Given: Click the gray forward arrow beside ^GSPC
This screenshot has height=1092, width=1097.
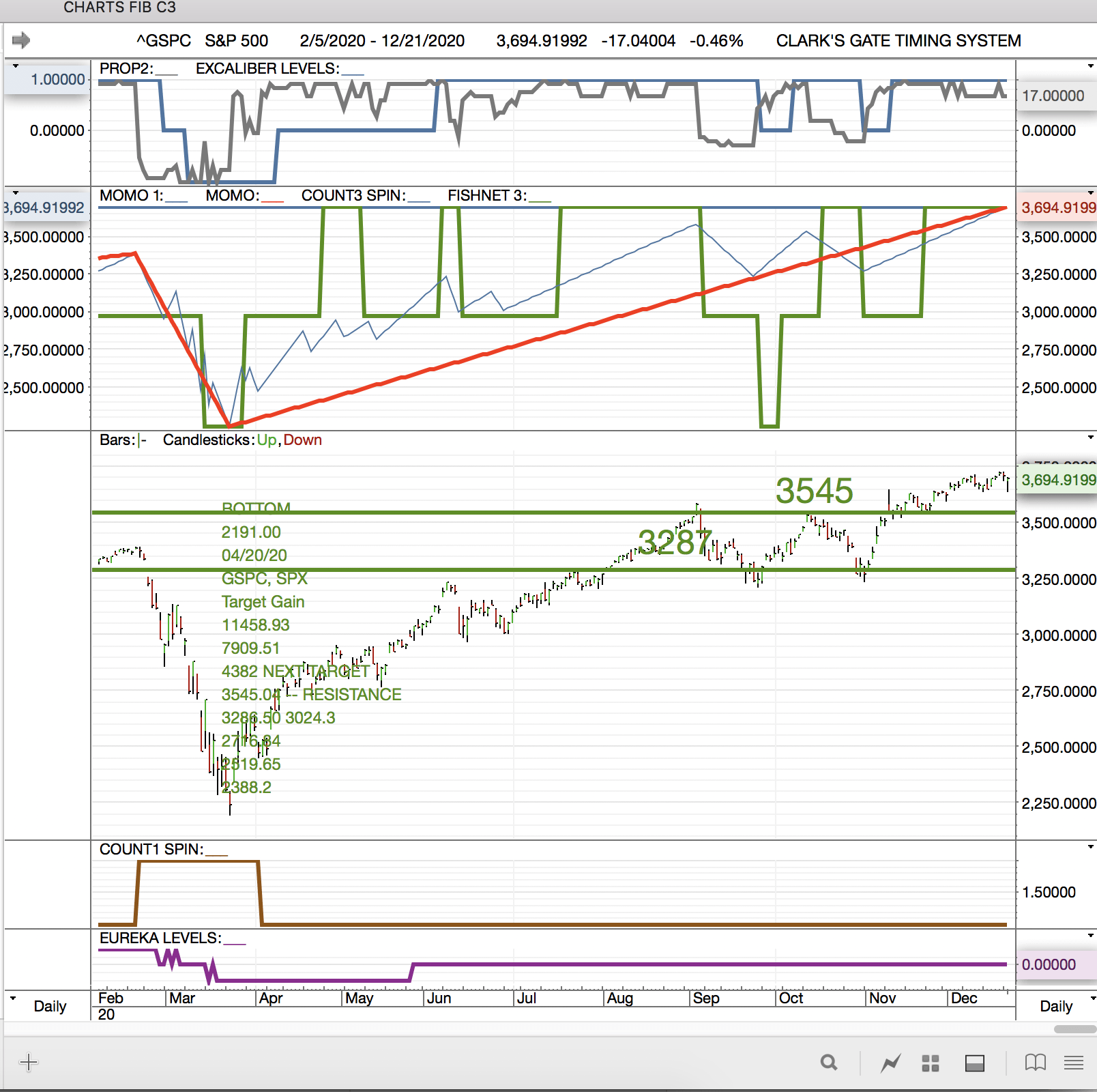Looking at the screenshot, I should pyautogui.click(x=21, y=40).
